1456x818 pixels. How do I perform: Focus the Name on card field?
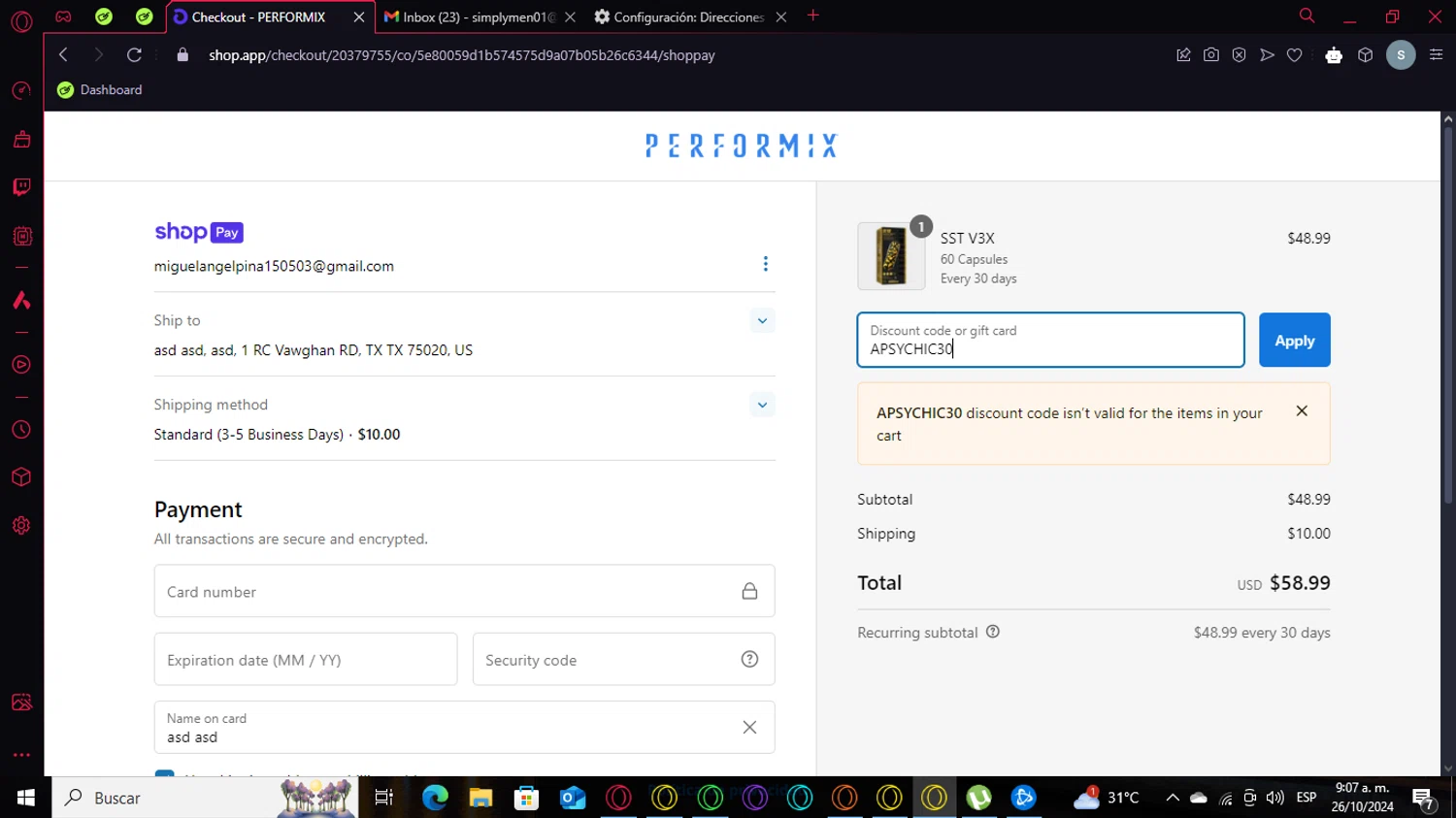[x=464, y=727]
